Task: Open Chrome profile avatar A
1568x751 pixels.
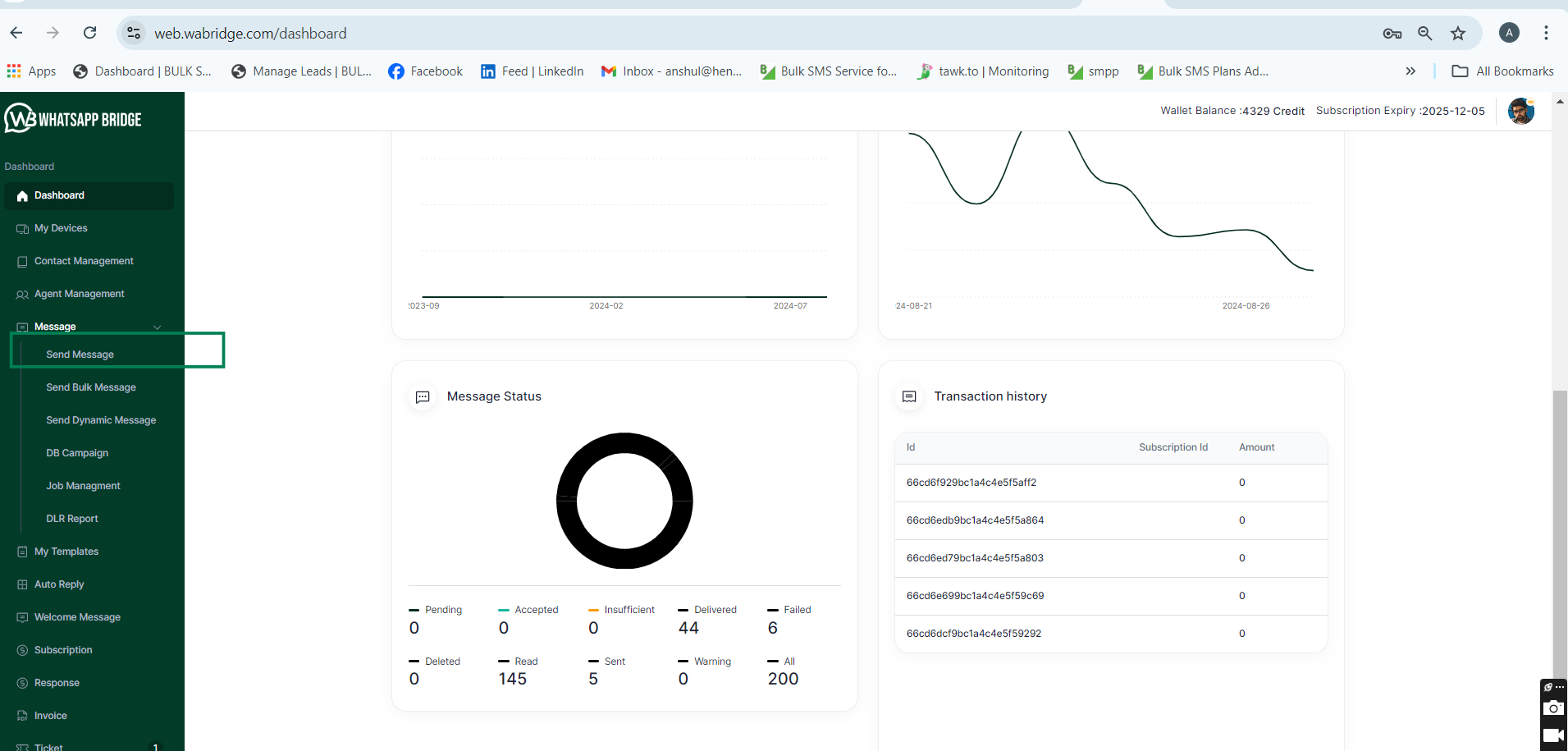Action: point(1509,33)
